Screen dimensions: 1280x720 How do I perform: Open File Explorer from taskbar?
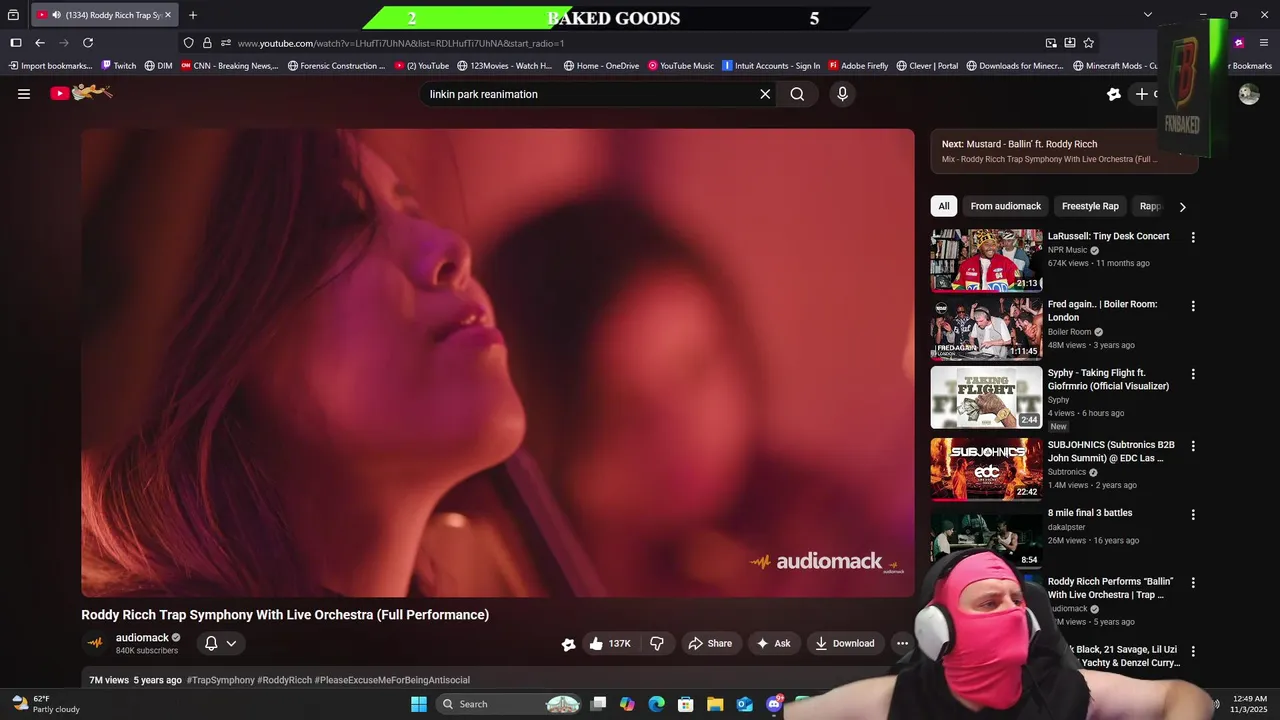click(715, 704)
